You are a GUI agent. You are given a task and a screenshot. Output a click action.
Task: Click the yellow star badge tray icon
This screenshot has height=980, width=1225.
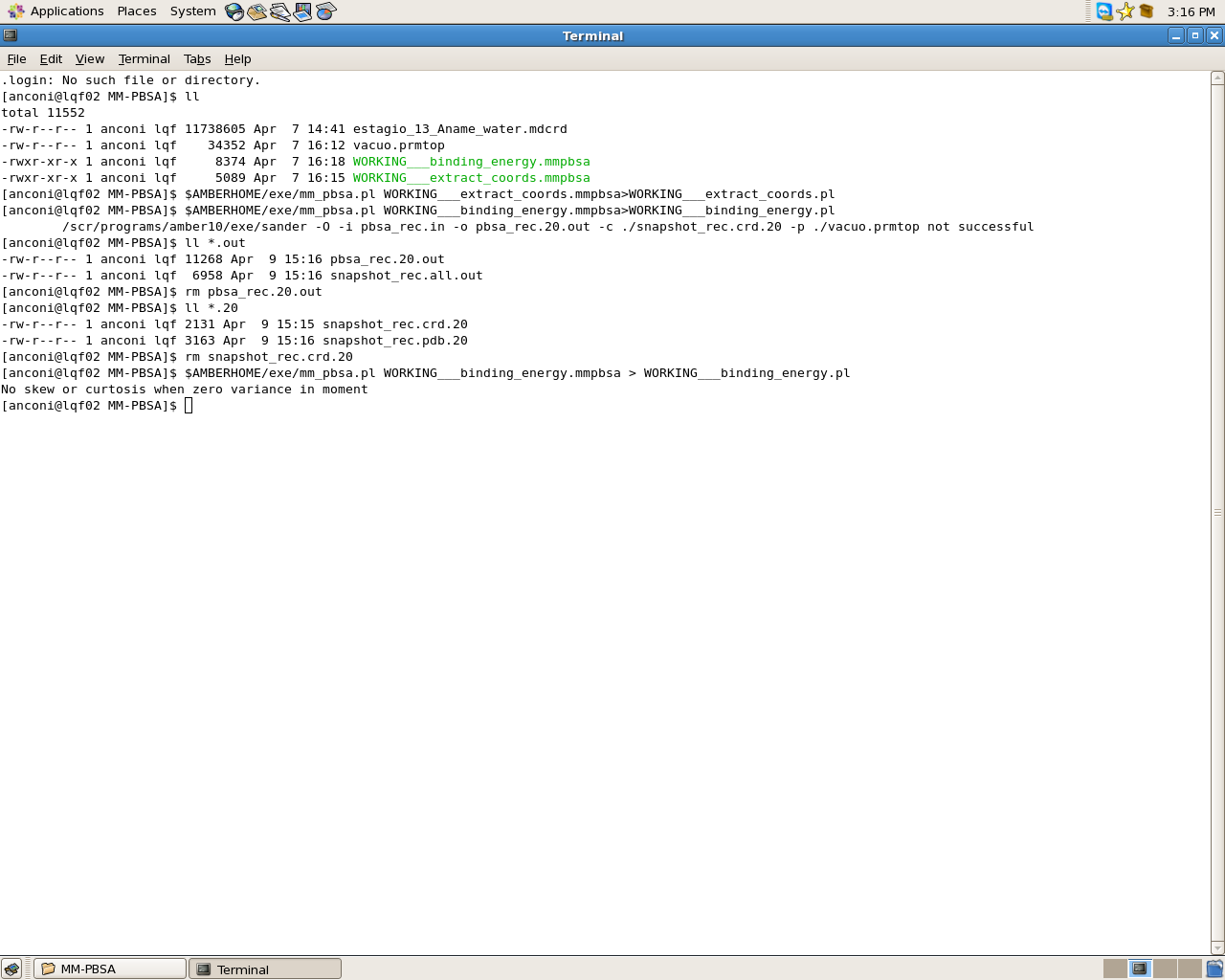pyautogui.click(x=1125, y=11)
